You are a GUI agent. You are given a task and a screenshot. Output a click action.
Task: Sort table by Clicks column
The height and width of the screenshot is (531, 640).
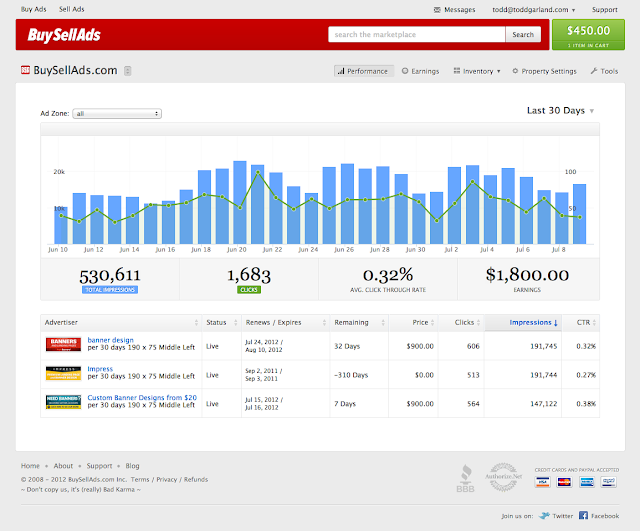pyautogui.click(x=461, y=322)
